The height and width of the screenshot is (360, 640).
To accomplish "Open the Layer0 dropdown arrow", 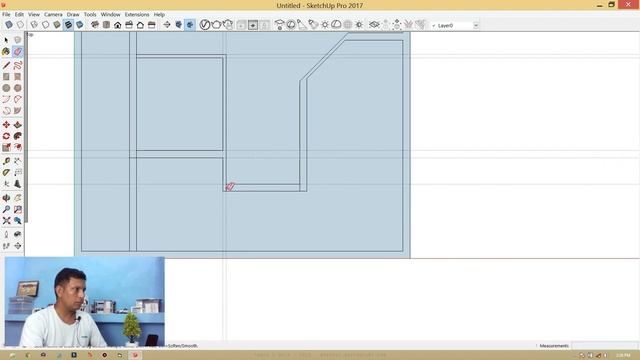I will [x=476, y=25].
